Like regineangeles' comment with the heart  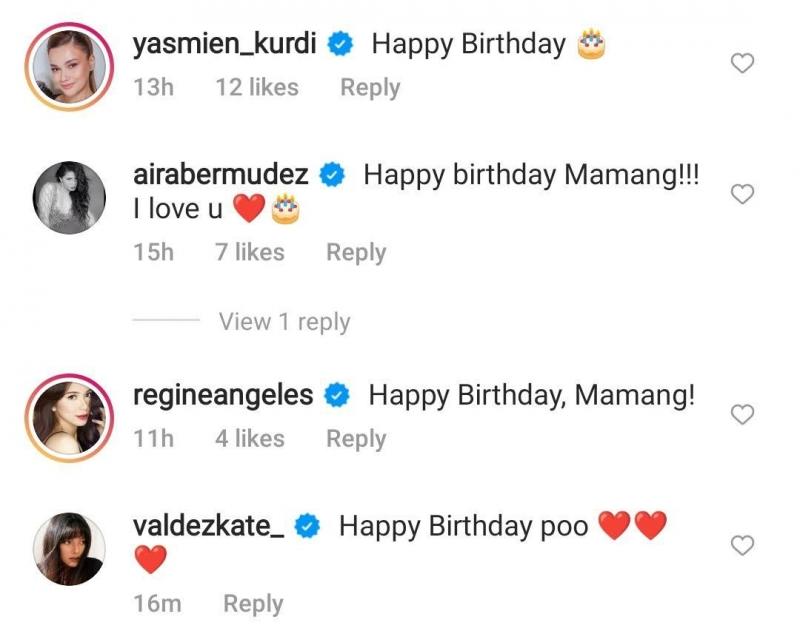pos(742,414)
